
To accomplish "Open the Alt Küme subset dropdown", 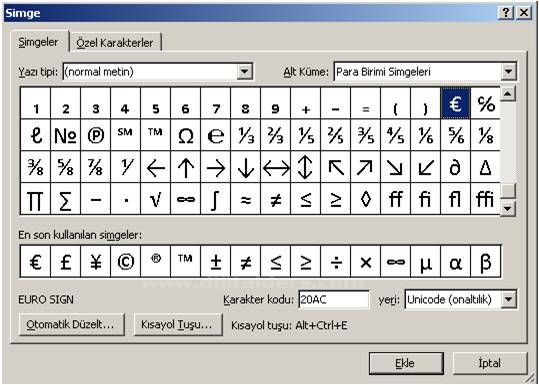I will pos(508,72).
